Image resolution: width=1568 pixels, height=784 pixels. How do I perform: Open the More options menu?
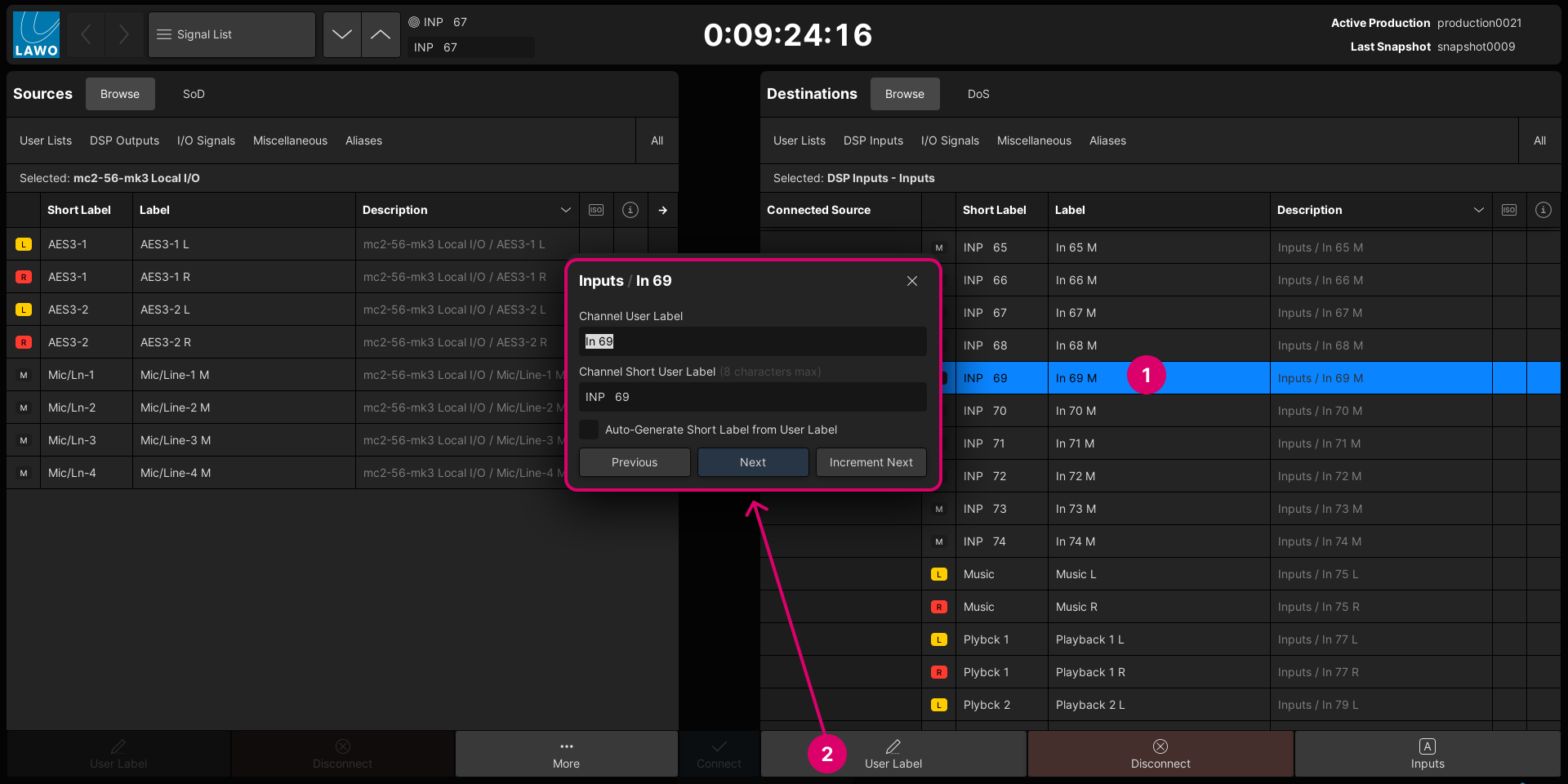coord(566,753)
